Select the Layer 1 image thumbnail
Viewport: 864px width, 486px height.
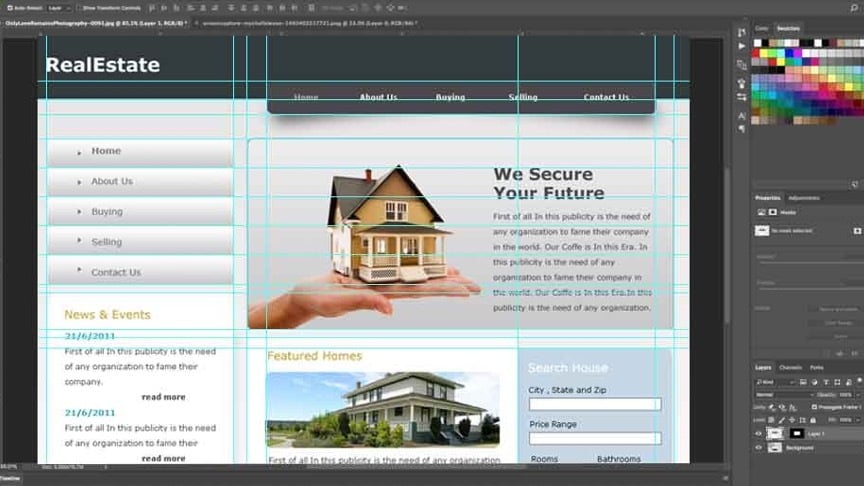click(774, 433)
